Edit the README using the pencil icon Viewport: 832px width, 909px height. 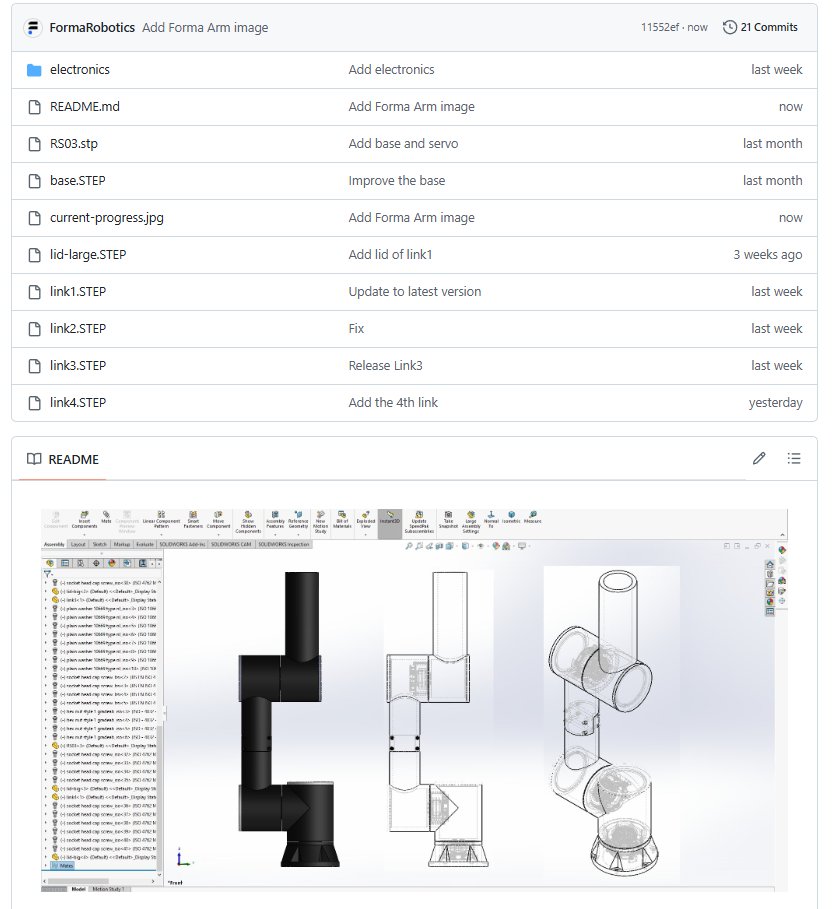759,457
